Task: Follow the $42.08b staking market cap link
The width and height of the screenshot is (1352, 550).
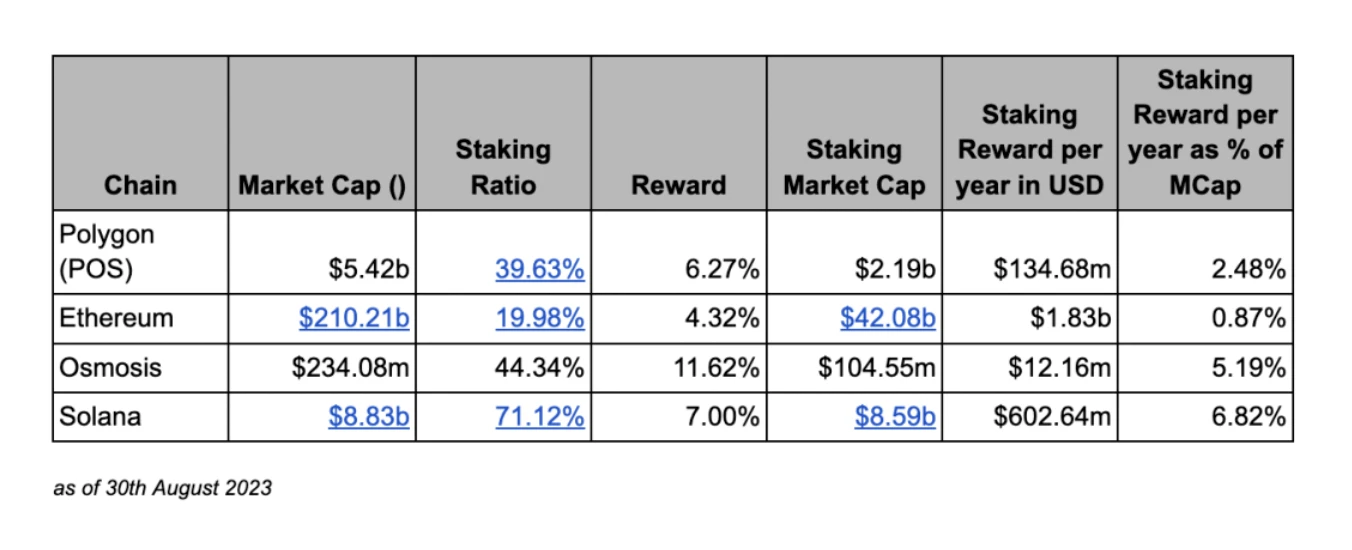Action: [890, 319]
